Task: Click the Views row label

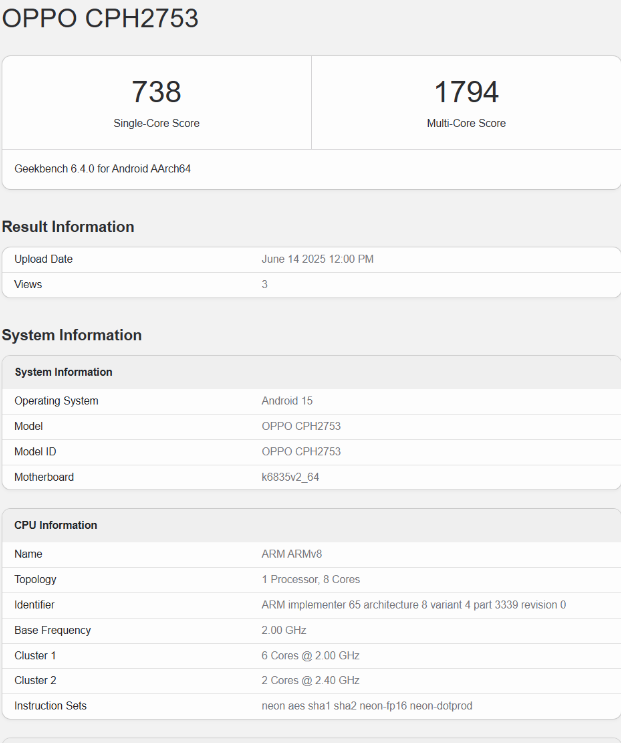Action: pos(28,284)
